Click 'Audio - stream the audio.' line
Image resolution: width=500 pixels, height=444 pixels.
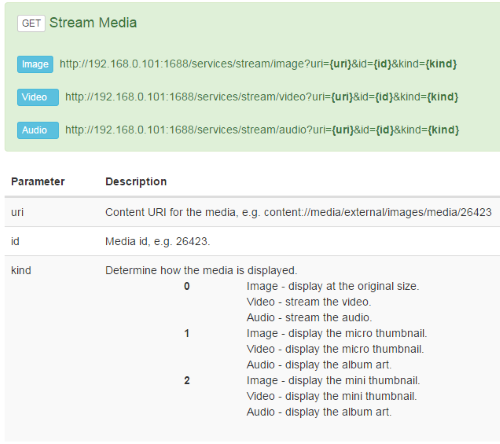[x=309, y=317]
